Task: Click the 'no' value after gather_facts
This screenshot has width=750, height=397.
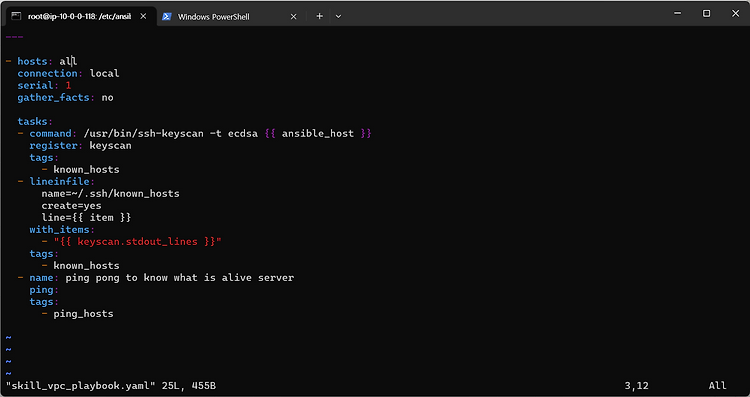Action: tap(107, 98)
